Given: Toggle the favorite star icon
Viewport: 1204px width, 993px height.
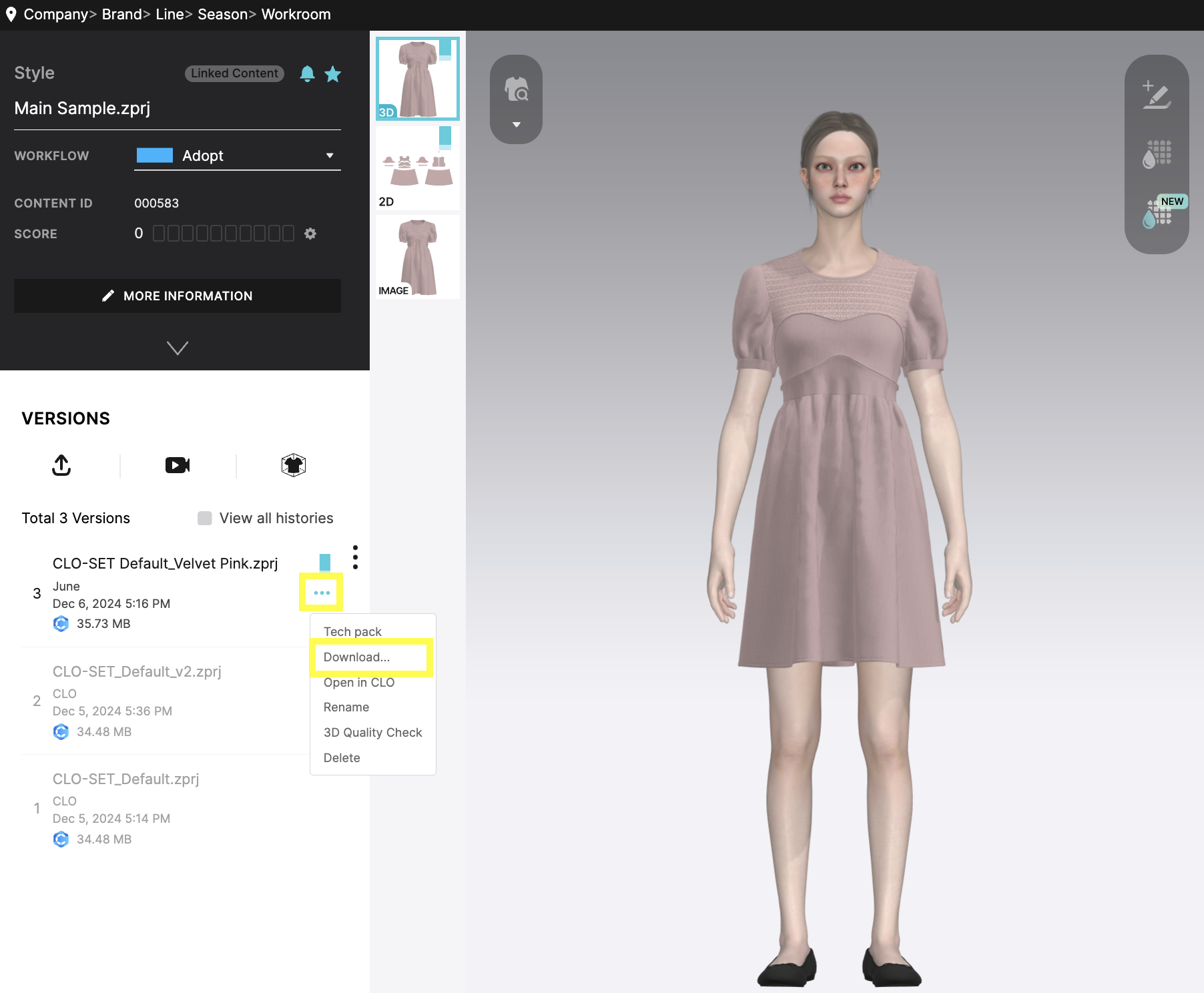Looking at the screenshot, I should (332, 74).
